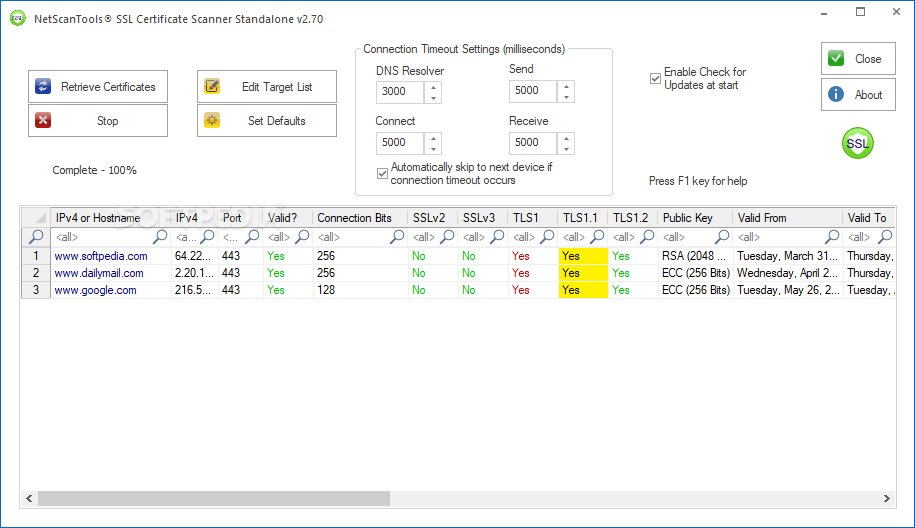Click the Send timeout field
915x528 pixels.
pyautogui.click(x=533, y=91)
